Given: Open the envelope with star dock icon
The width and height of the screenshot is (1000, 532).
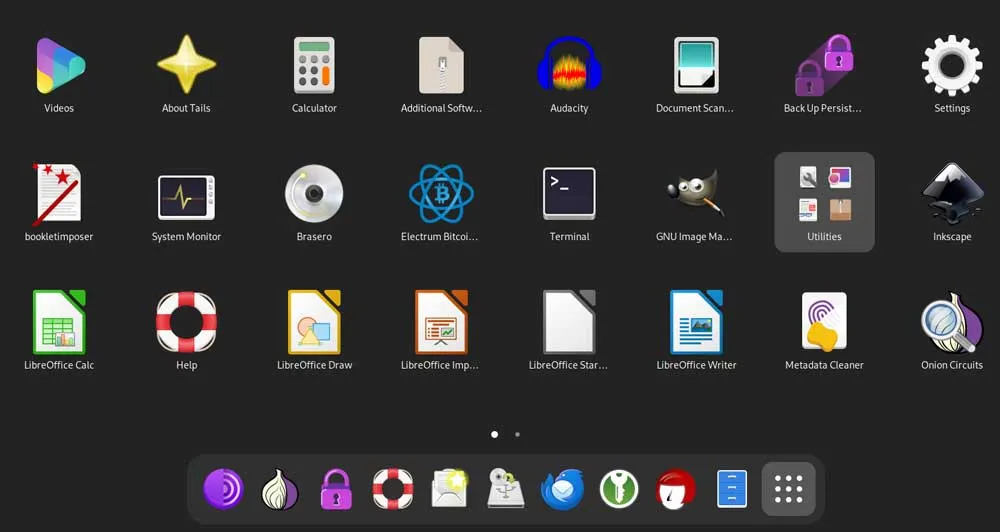Looking at the screenshot, I should pyautogui.click(x=449, y=489).
